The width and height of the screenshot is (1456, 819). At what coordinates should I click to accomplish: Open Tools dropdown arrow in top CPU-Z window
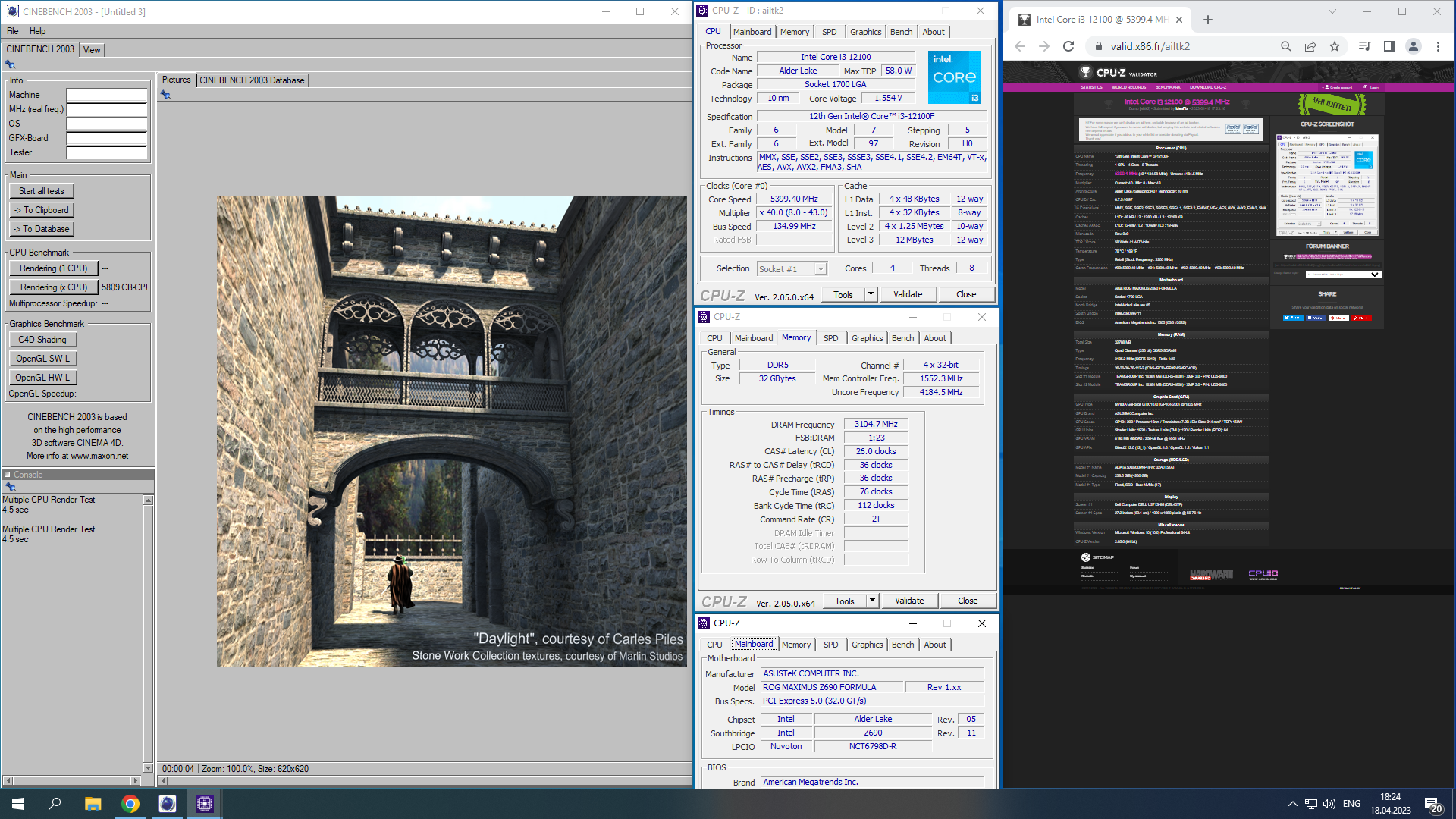[871, 294]
